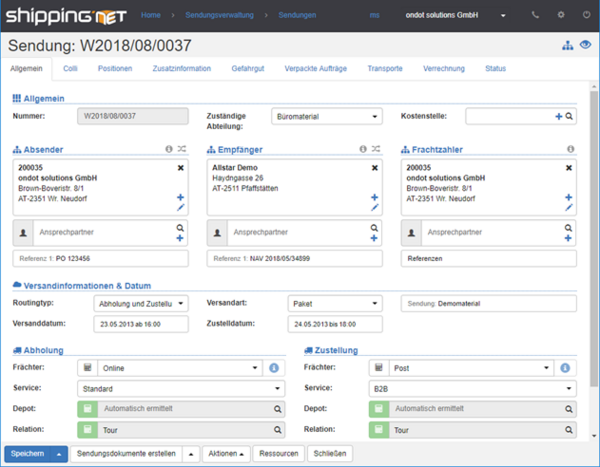The height and width of the screenshot is (467, 600).
Task: Open the Zustellung Service B2B dropdown
Action: pyautogui.click(x=472, y=388)
